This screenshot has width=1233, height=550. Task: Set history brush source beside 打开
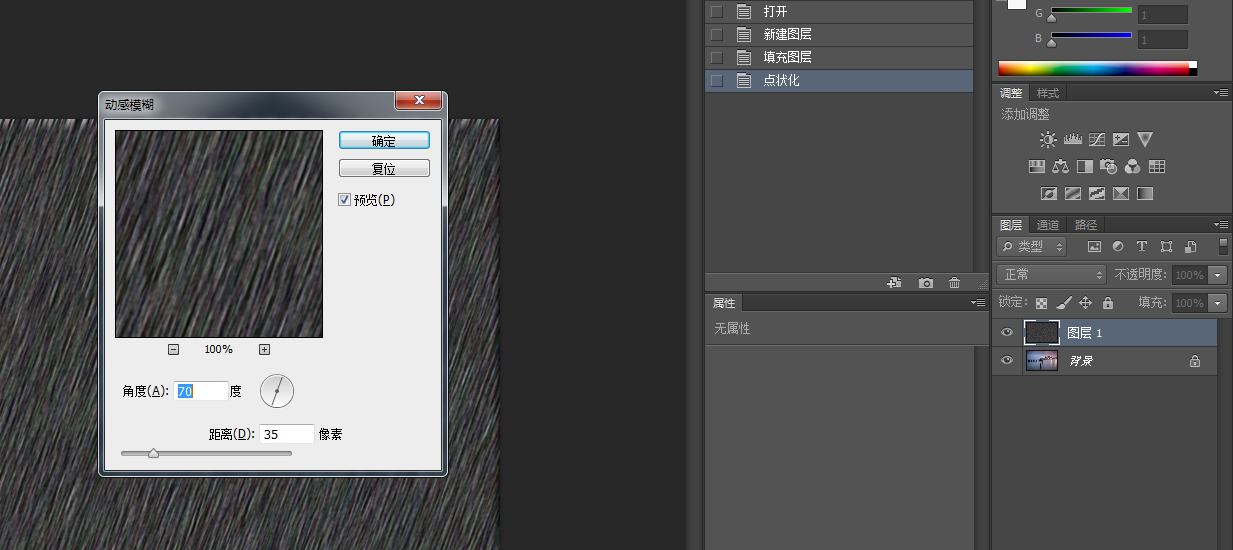tap(716, 12)
